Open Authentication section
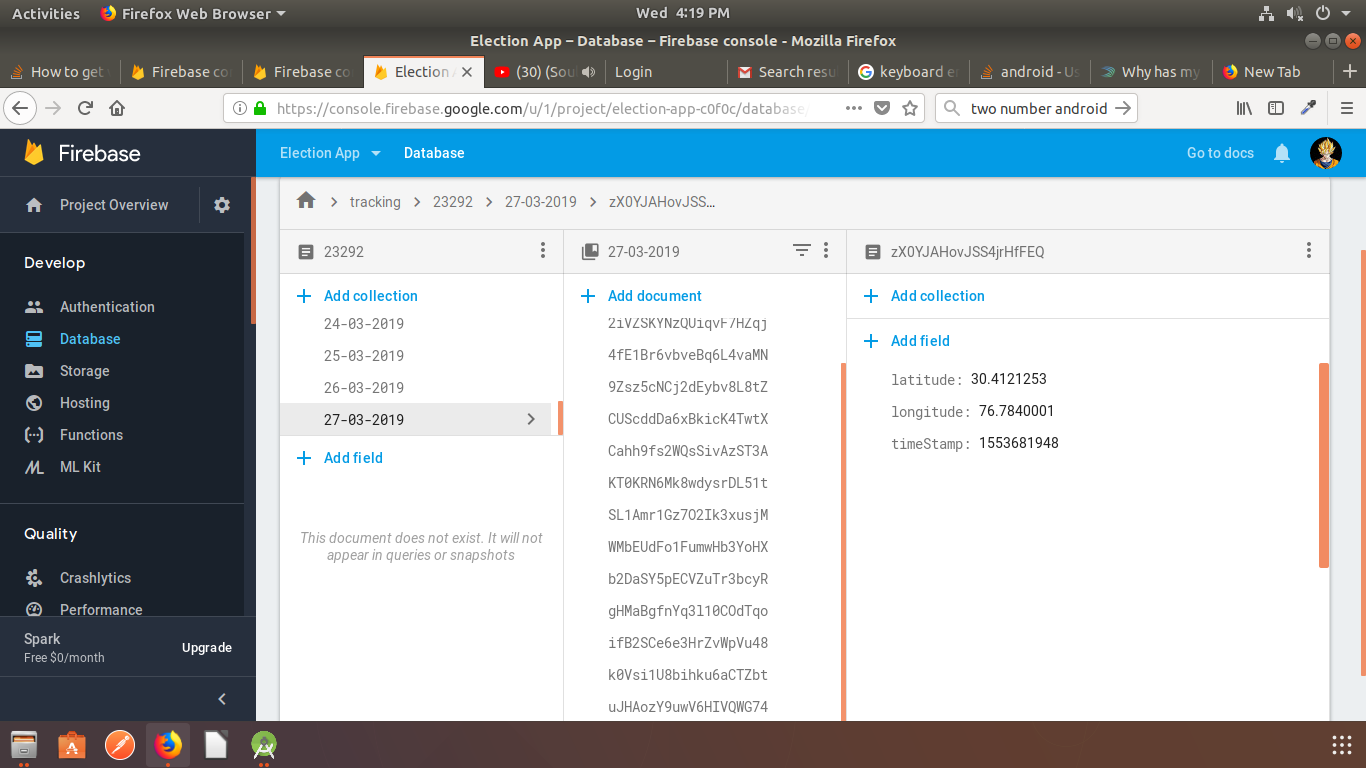This screenshot has width=1366, height=768. 107,307
